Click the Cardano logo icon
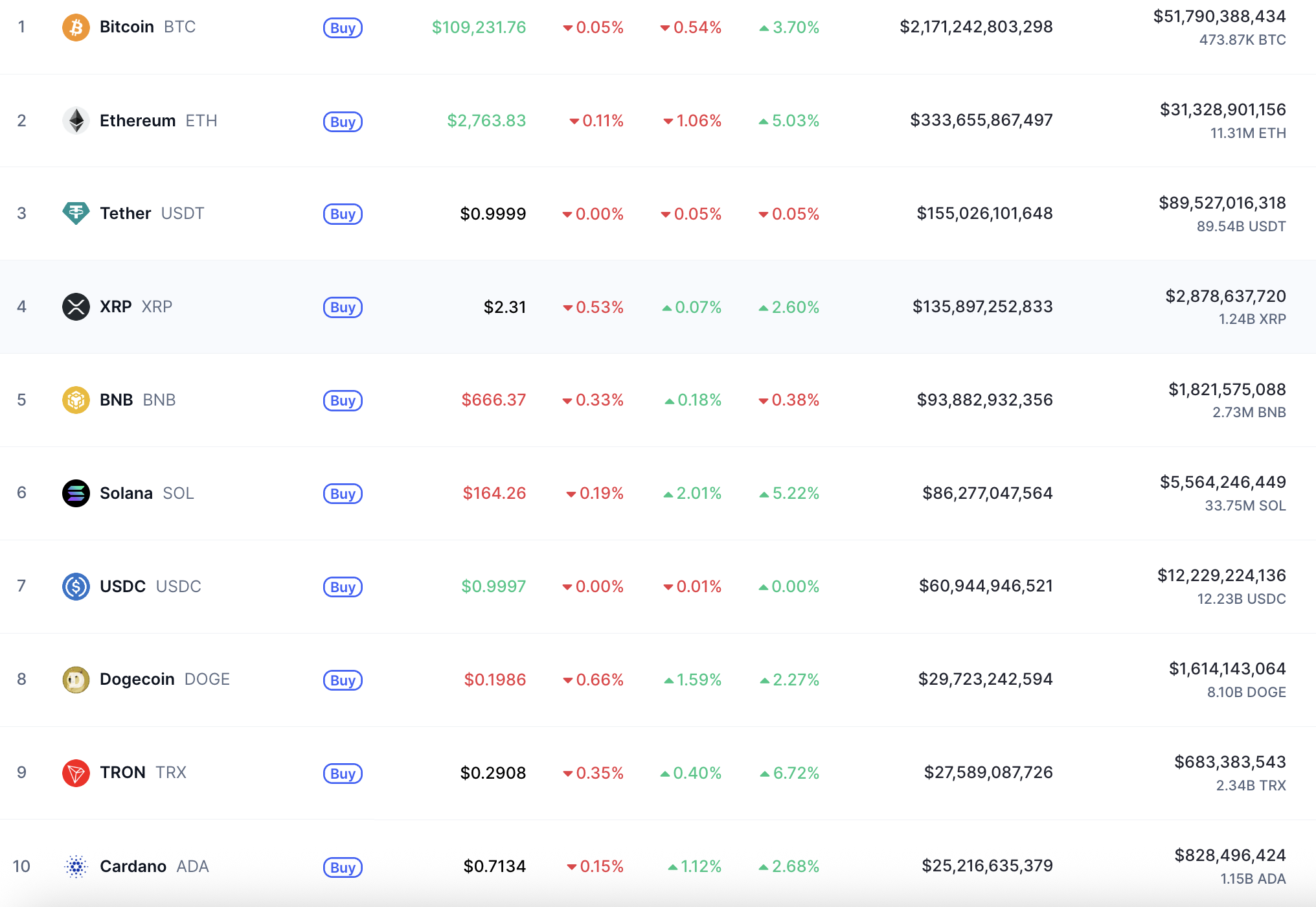This screenshot has height=907, width=1316. (x=76, y=866)
